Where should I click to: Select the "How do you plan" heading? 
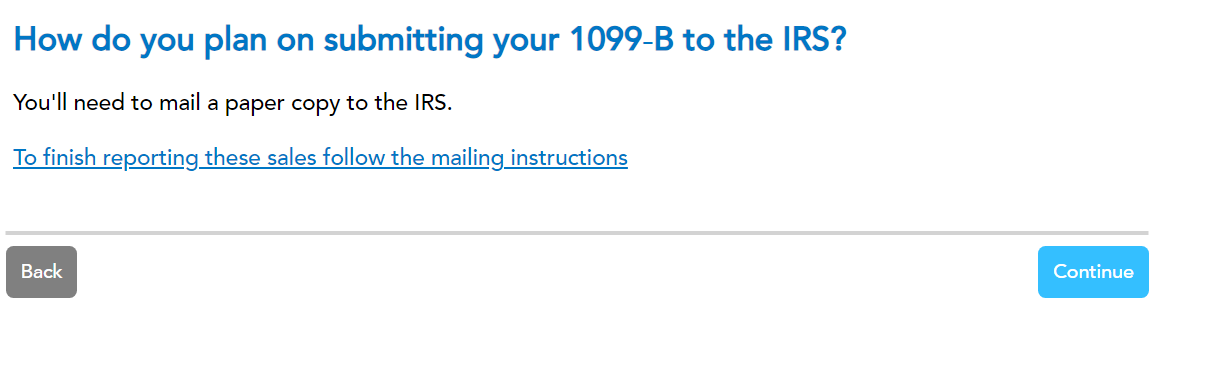pos(430,40)
